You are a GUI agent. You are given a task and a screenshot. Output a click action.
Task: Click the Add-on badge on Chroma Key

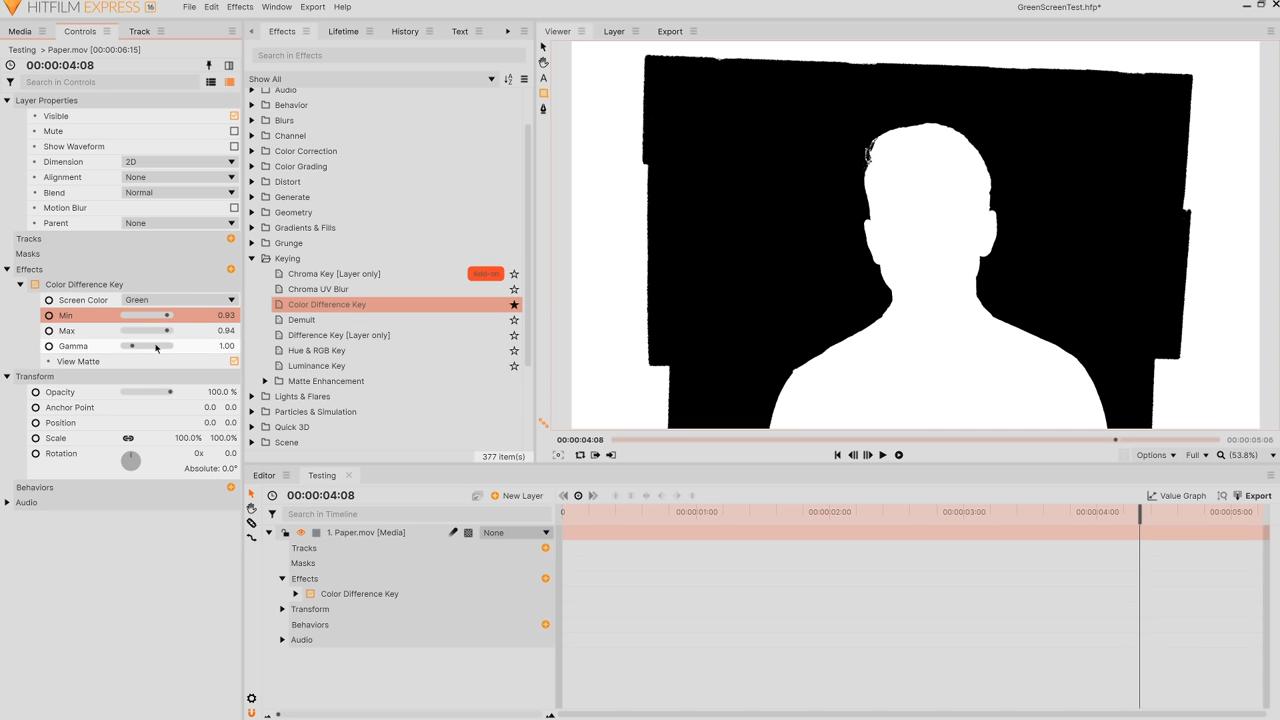[x=486, y=274]
